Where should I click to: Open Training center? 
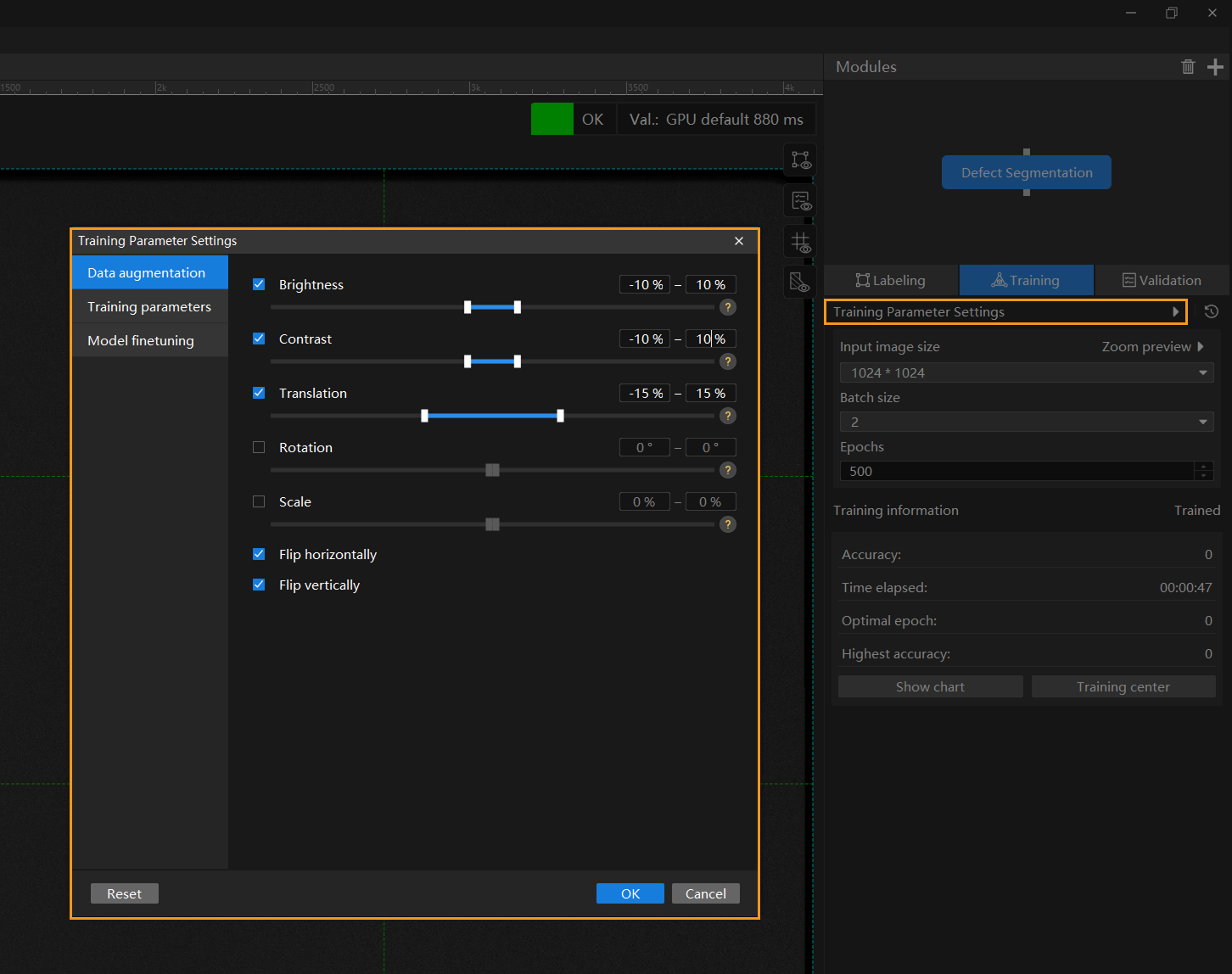coord(1123,686)
